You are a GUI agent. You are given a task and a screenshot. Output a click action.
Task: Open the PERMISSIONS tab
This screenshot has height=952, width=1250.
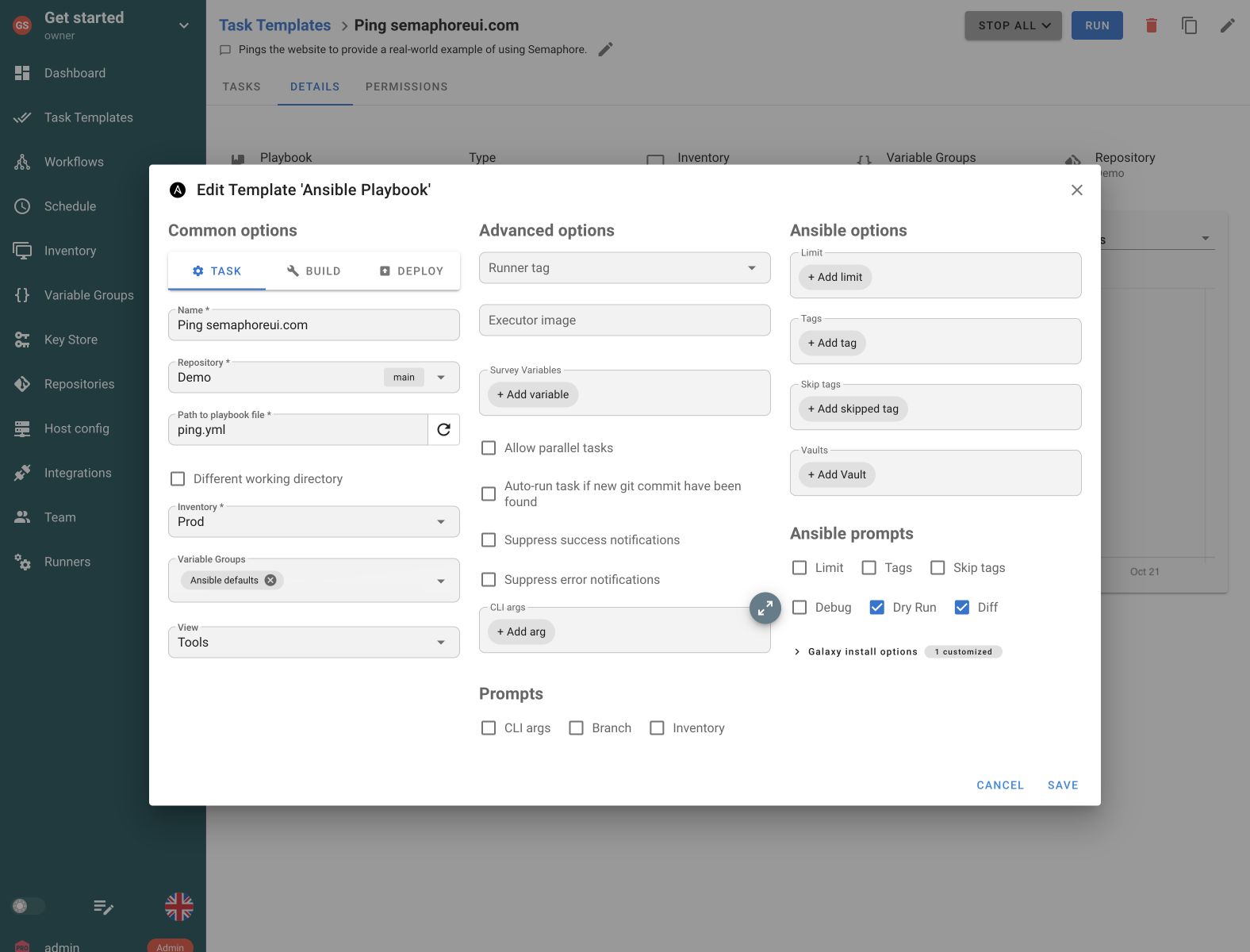(406, 86)
